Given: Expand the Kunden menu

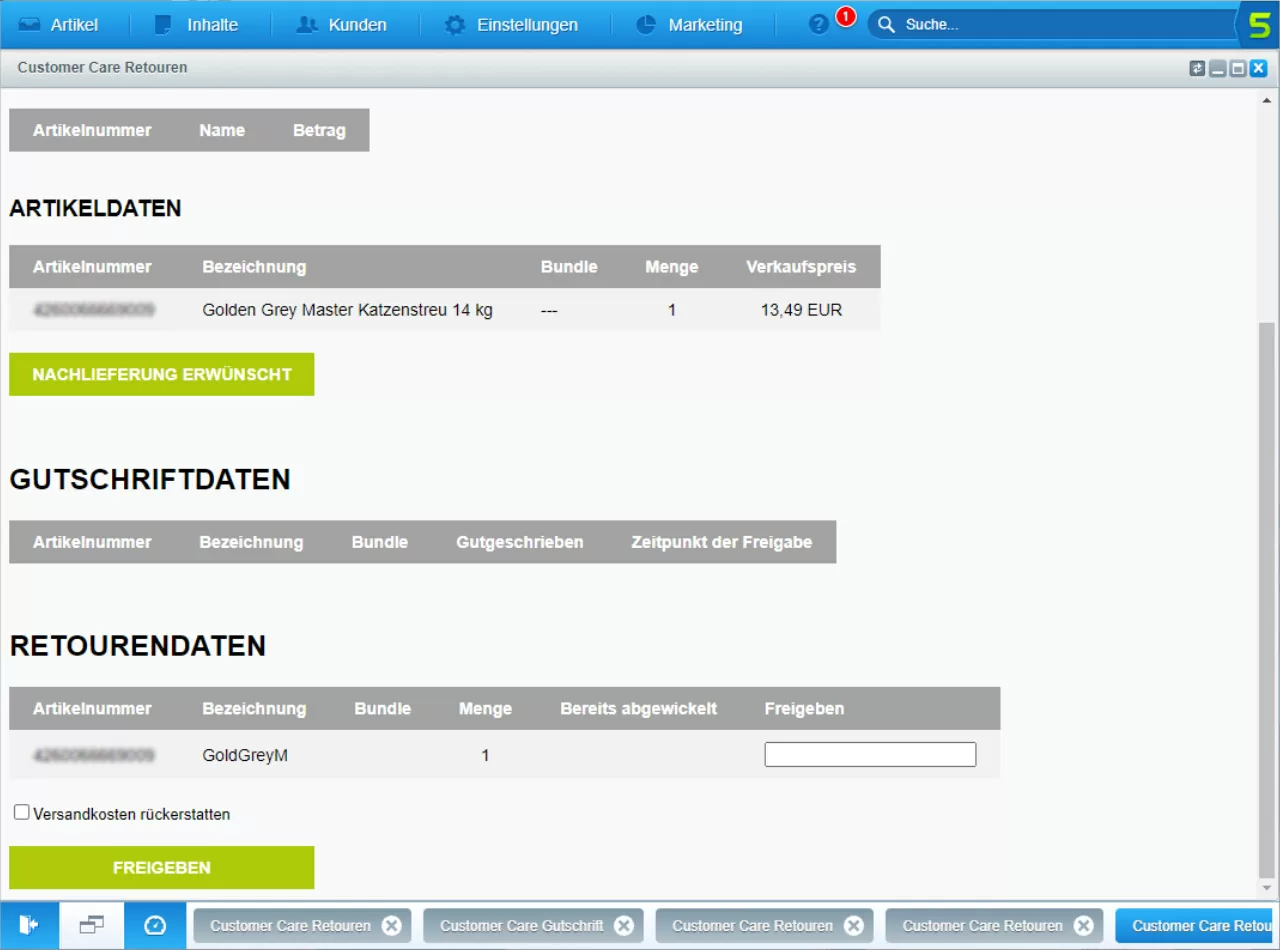Looking at the screenshot, I should [x=342, y=25].
